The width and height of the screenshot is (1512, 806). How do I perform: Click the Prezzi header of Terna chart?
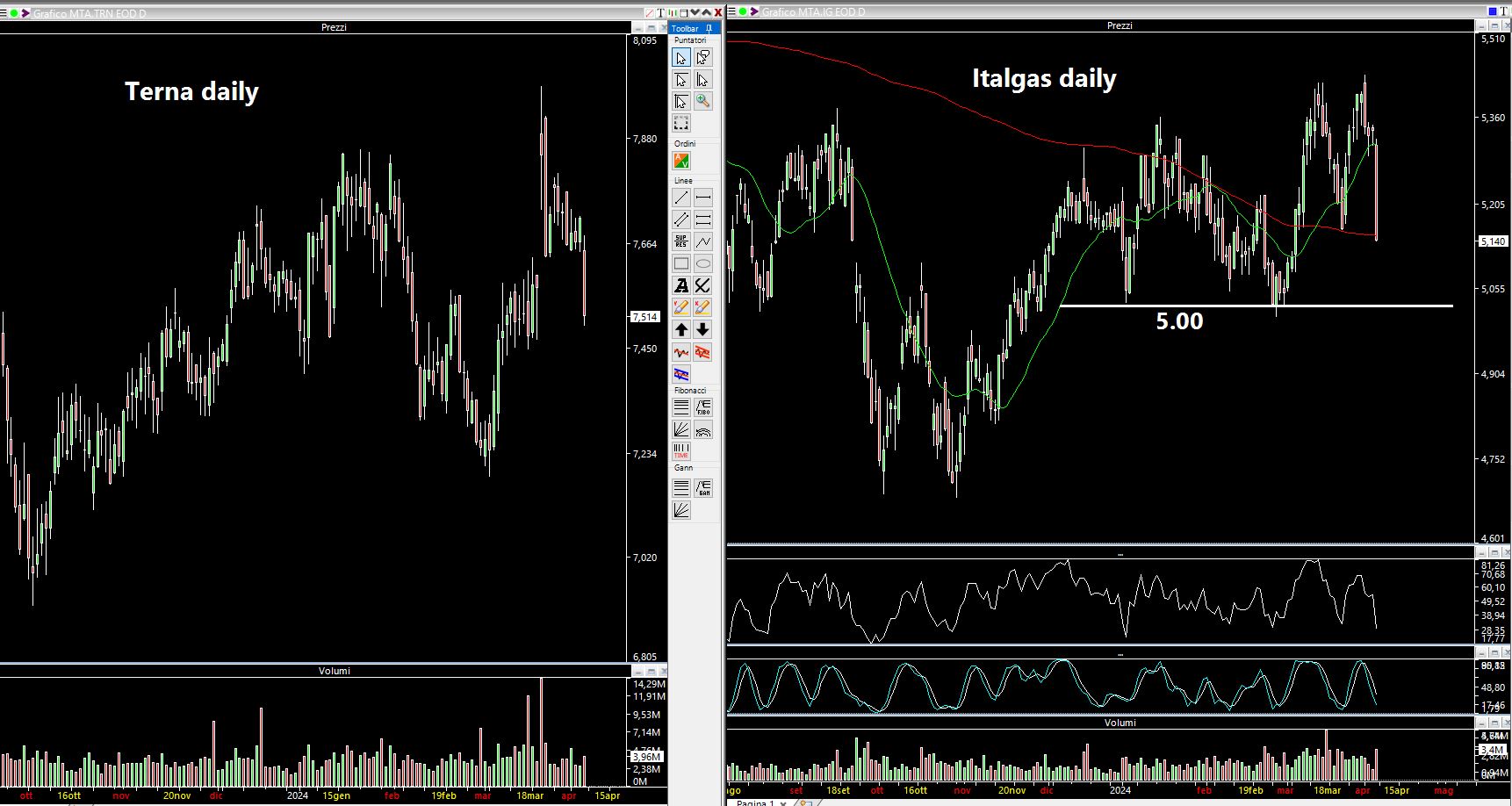point(334,27)
